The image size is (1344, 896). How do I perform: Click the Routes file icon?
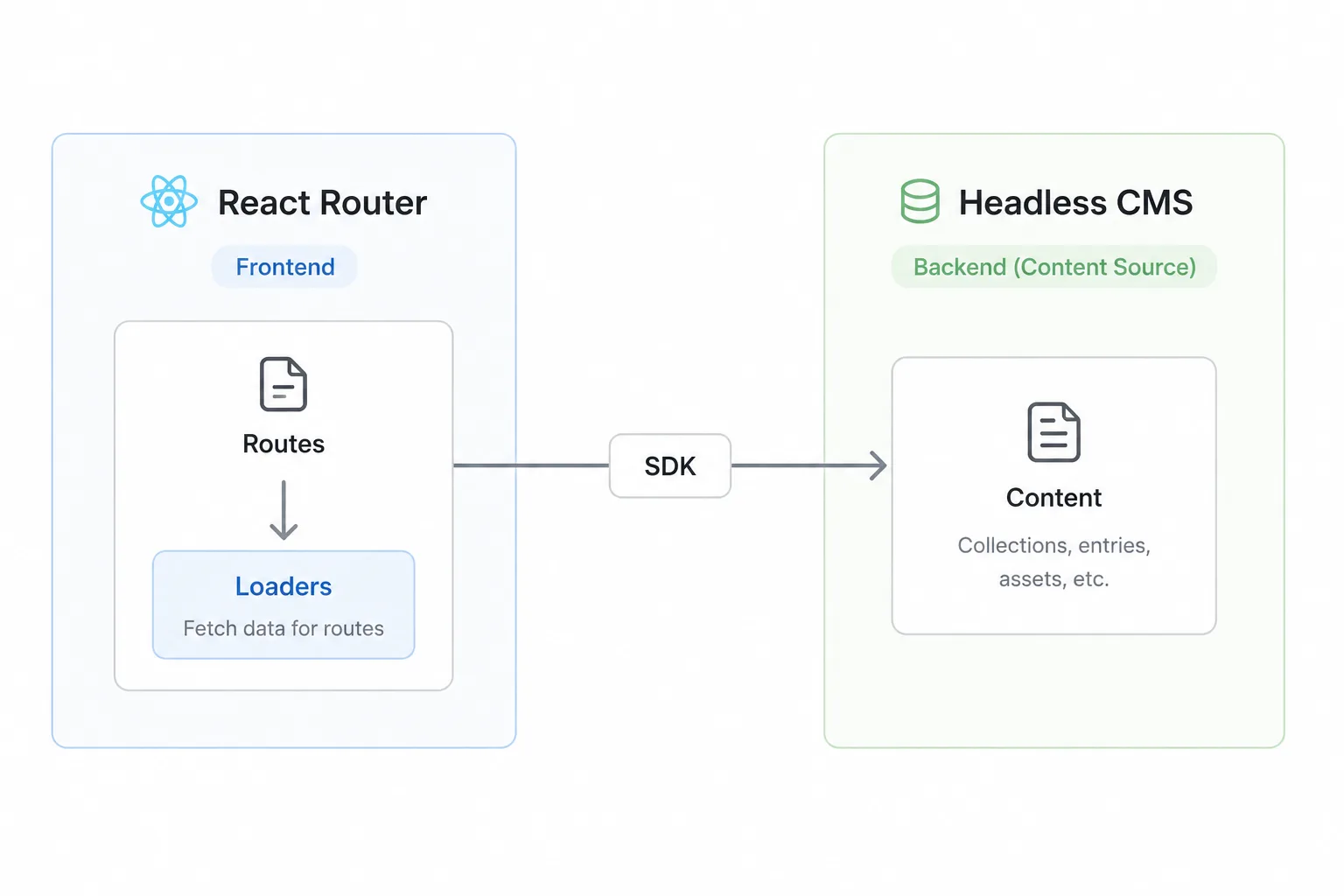[x=283, y=384]
